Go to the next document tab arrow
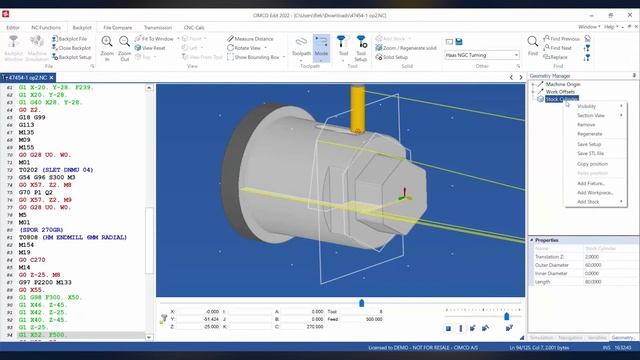640x360 pixels. pyautogui.click(x=521, y=77)
